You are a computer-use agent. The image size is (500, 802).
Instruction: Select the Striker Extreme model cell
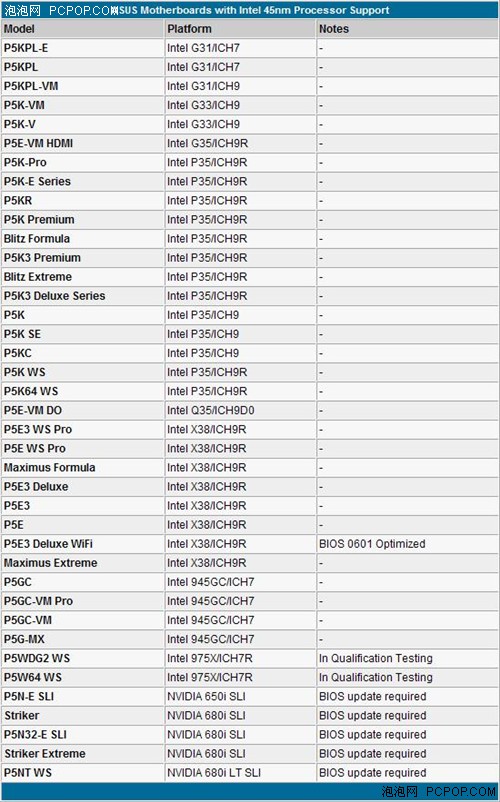(x=82, y=753)
